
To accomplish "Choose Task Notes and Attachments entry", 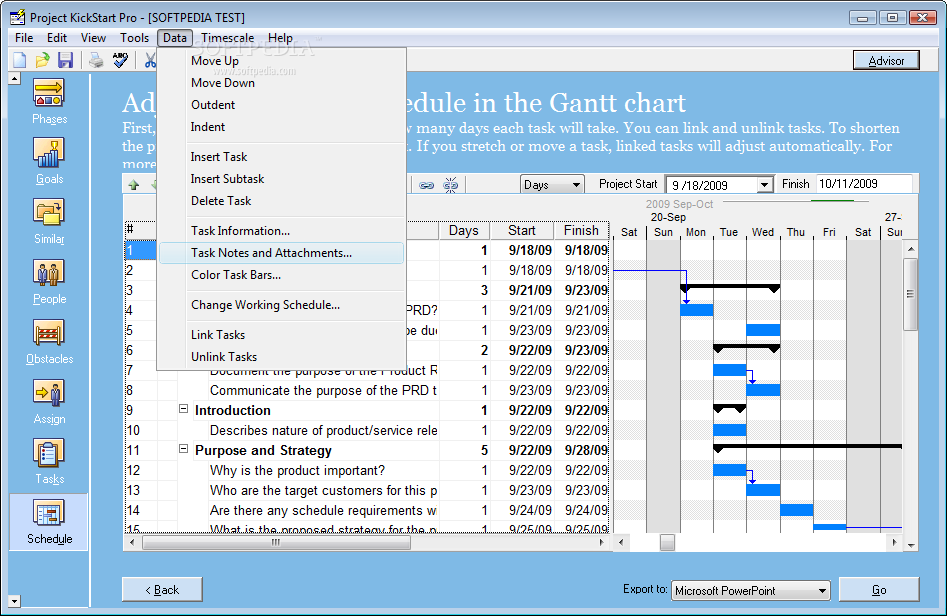I will pos(281,253).
